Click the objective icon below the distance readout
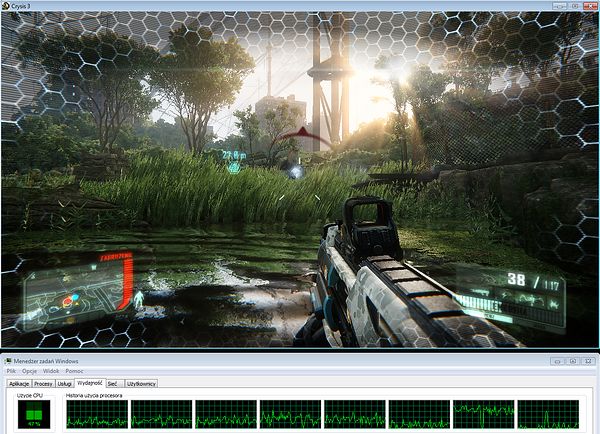Screen dimensions: 600x434 [x=234, y=167]
